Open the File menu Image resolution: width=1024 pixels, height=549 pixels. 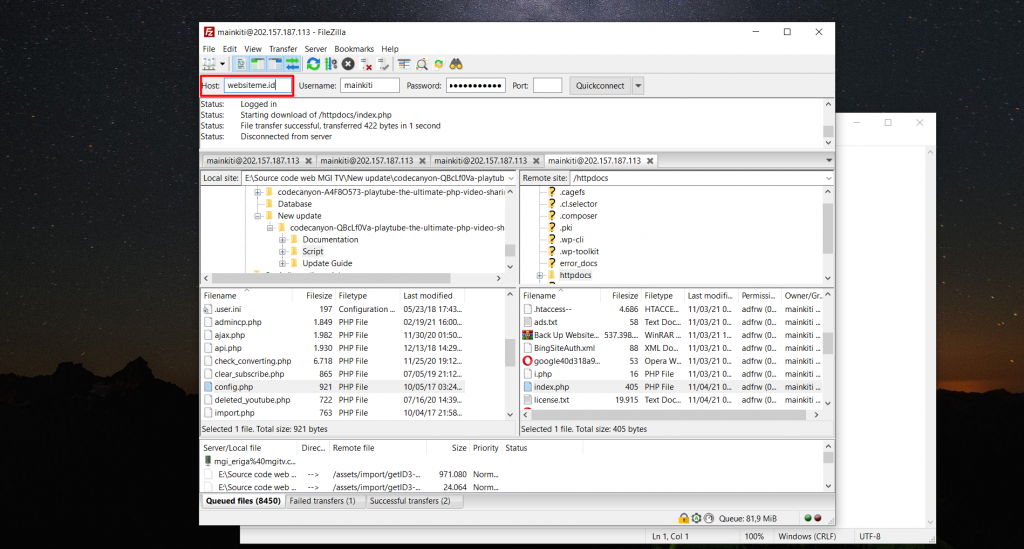pos(209,49)
